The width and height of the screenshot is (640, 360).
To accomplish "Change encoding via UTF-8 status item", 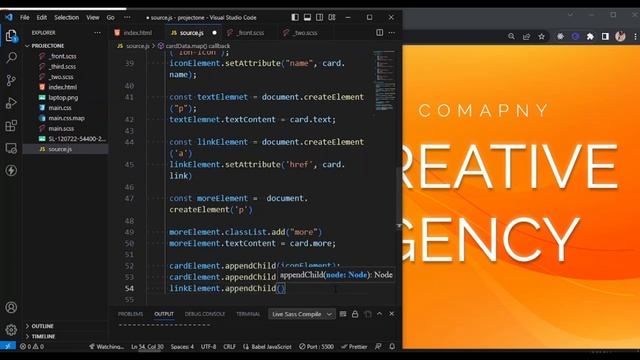I will pos(208,347).
